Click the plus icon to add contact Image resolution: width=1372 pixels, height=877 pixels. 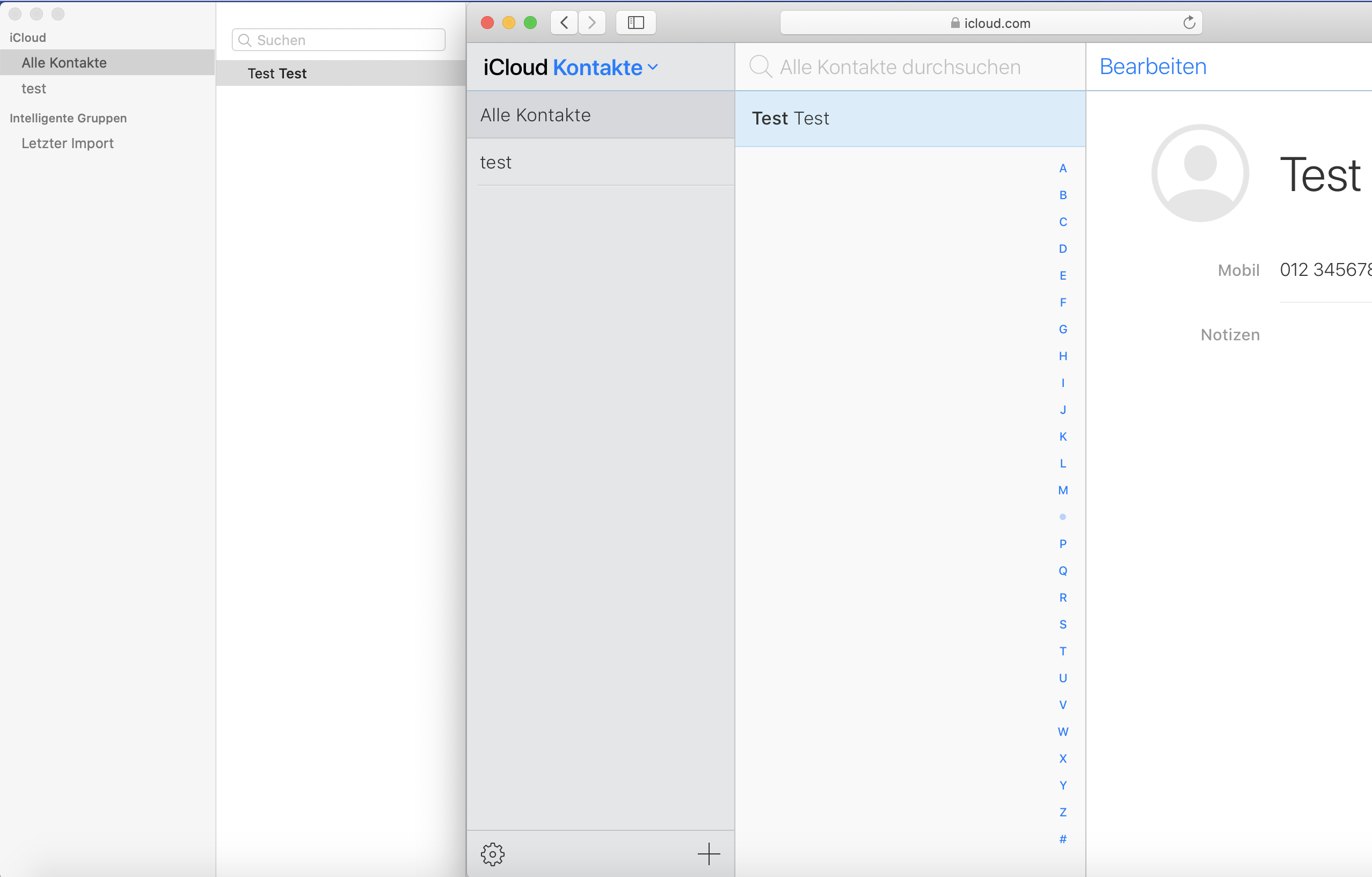coord(708,853)
